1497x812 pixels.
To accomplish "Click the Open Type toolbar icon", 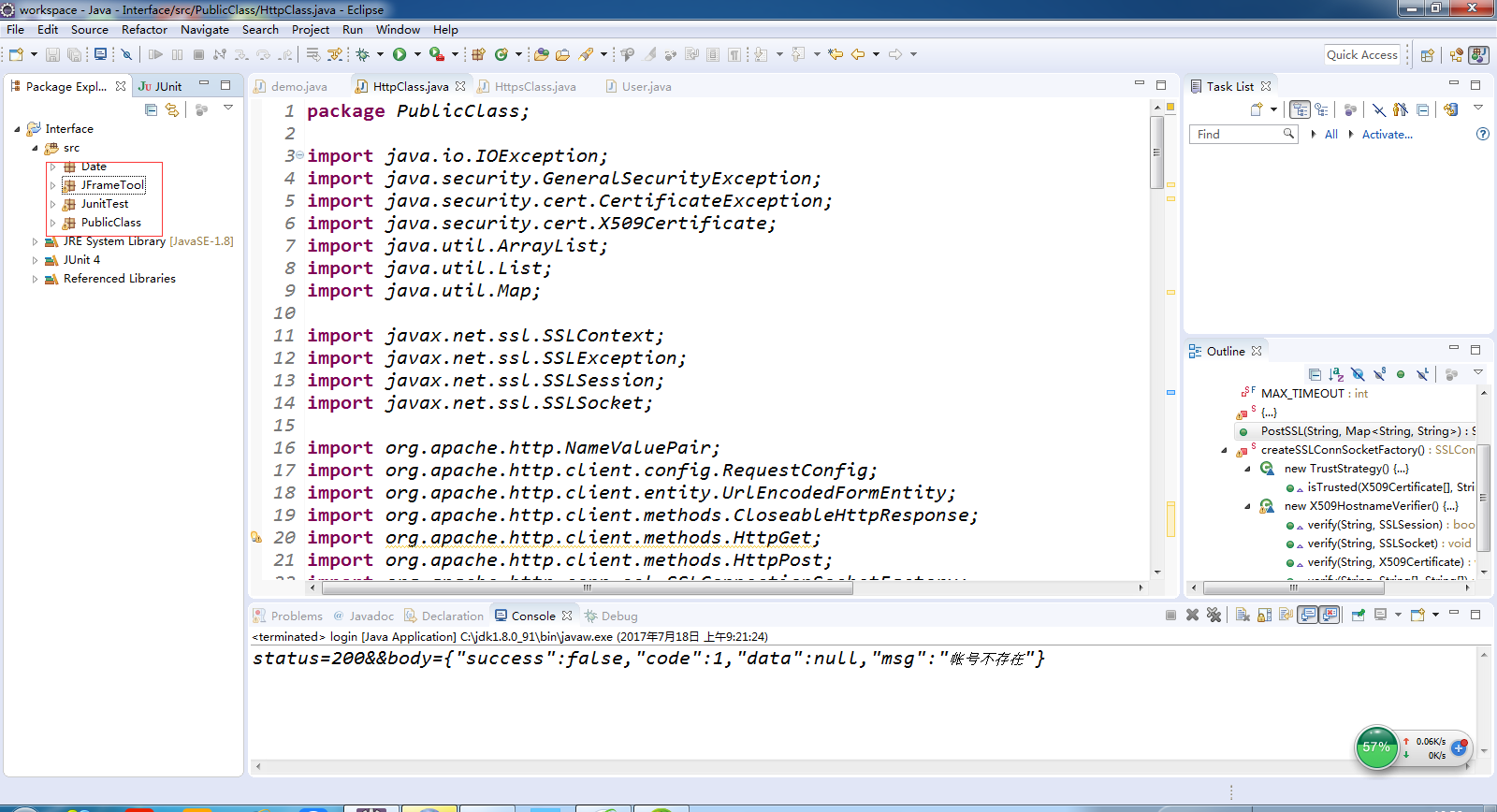I will (x=541, y=54).
